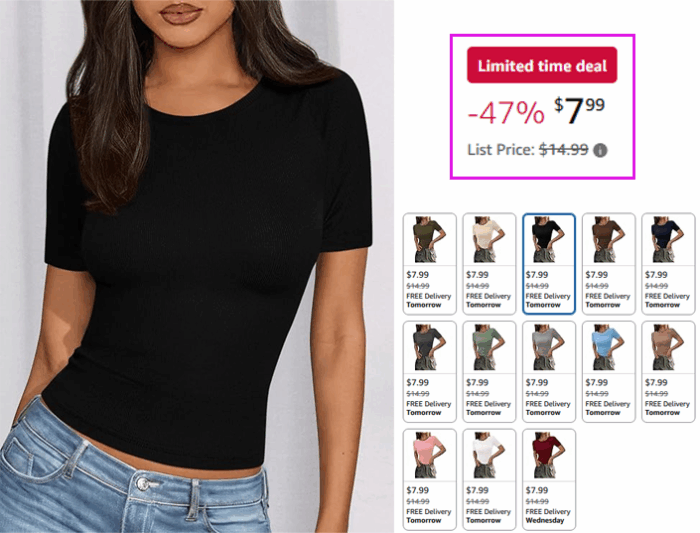Viewport: 700px width, 533px height.
Task: Select the sage green shirt swatch
Action: (489, 371)
